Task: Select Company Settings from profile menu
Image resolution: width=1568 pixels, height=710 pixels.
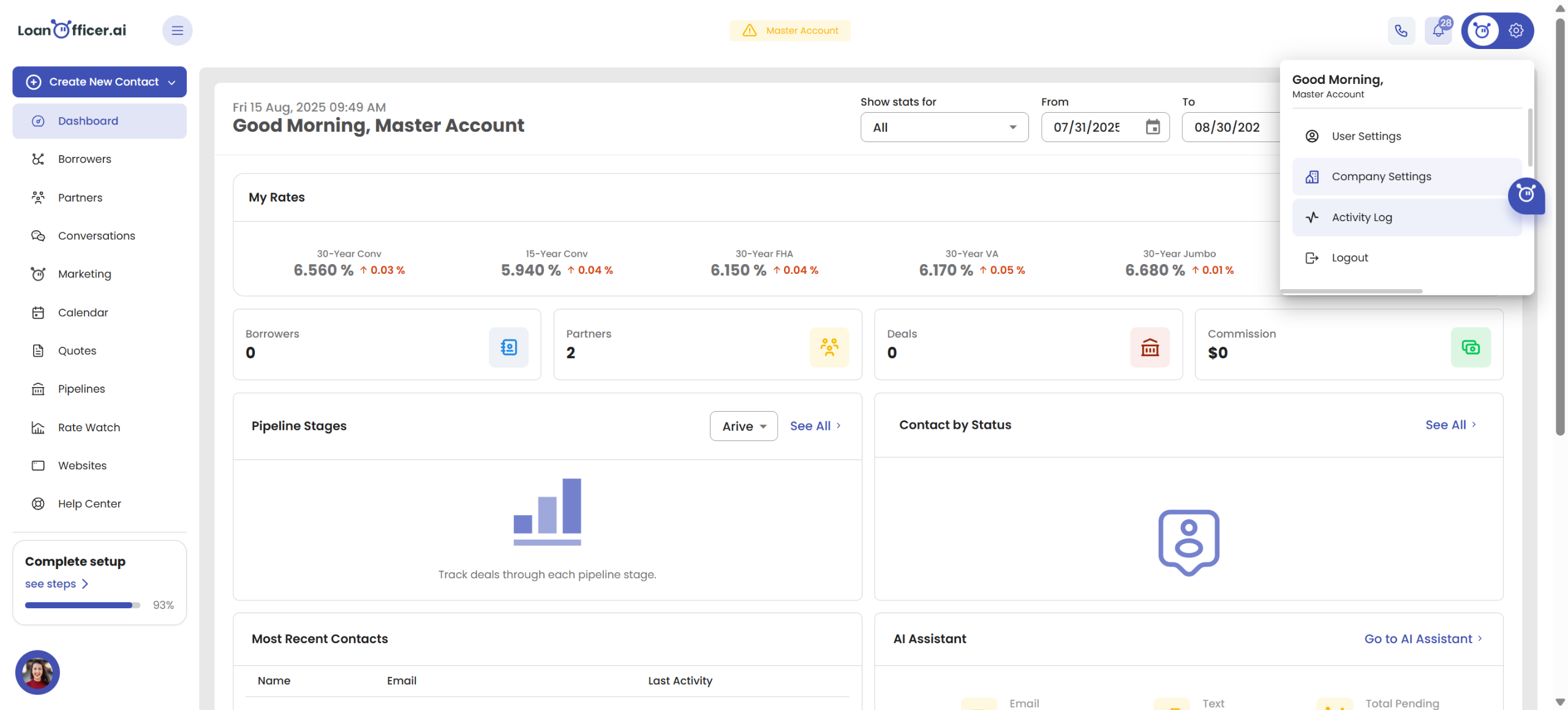Action: click(1381, 176)
